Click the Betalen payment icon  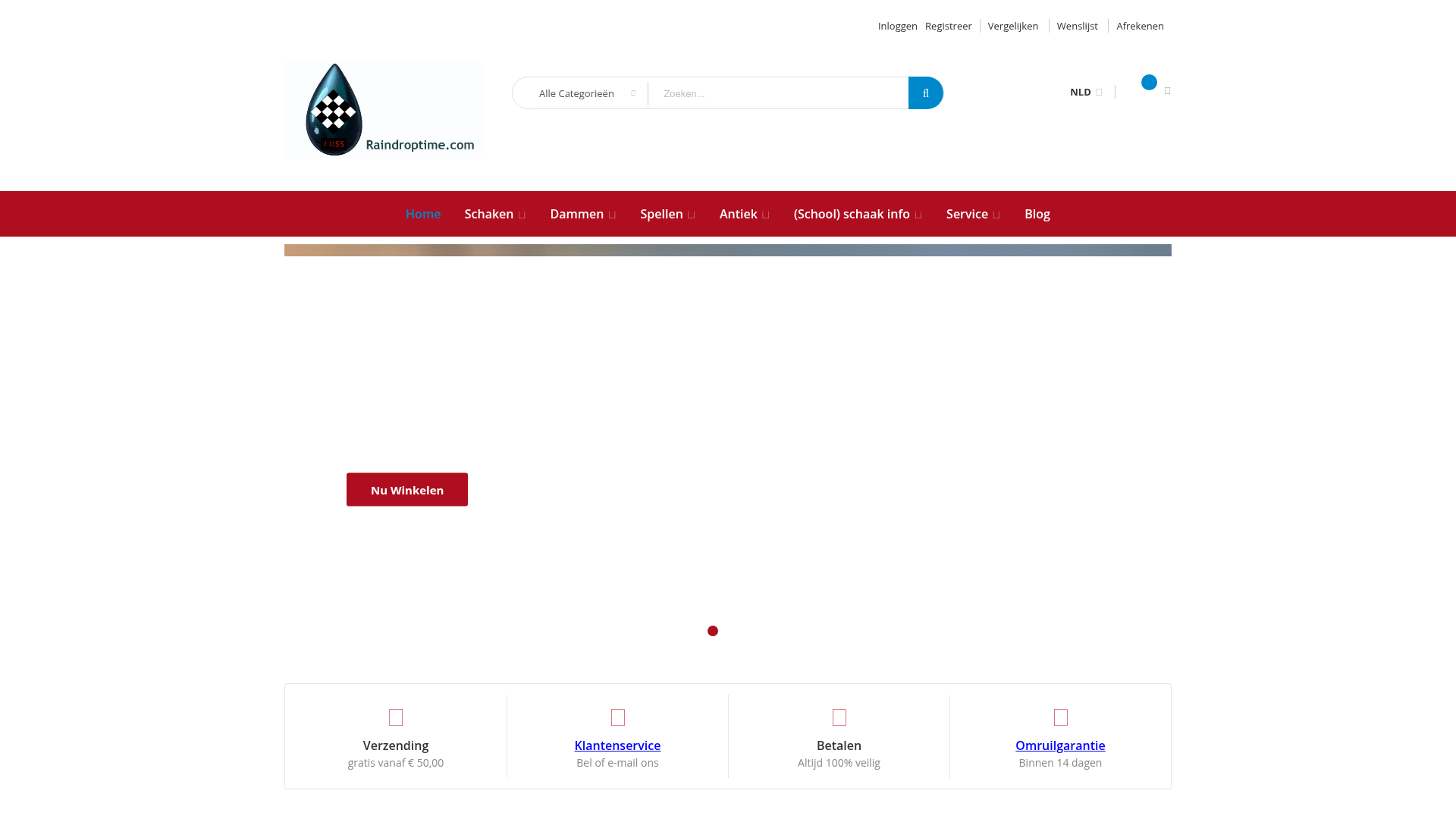tap(839, 717)
